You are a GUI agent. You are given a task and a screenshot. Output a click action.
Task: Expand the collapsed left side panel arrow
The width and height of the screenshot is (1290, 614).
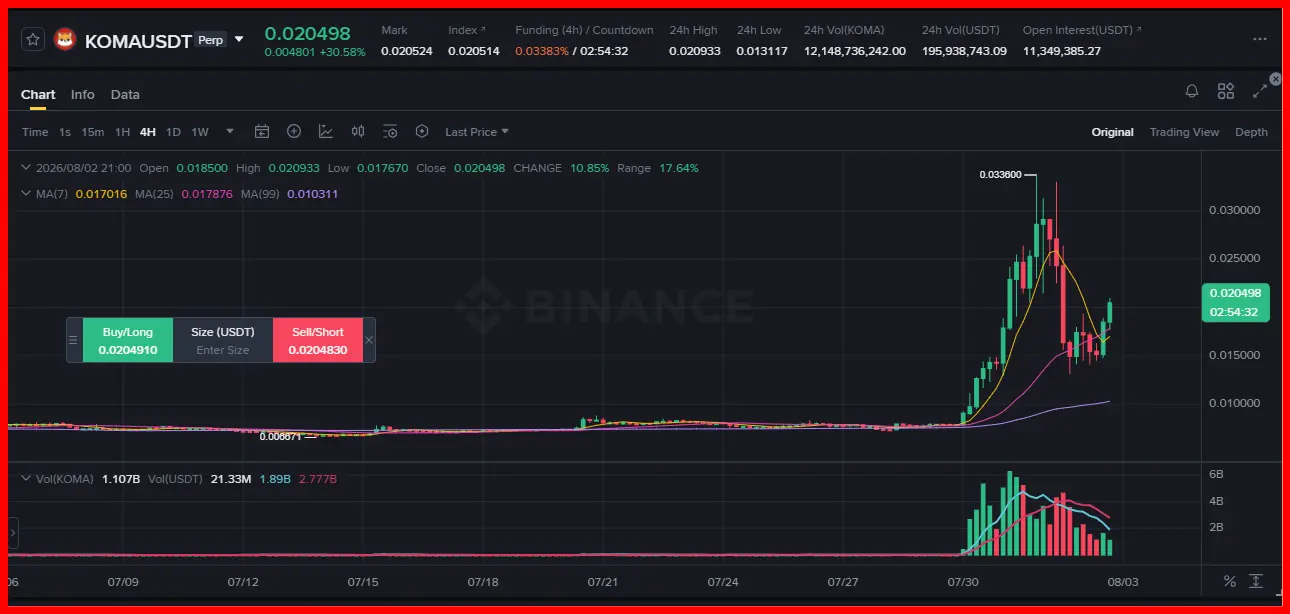click(13, 533)
